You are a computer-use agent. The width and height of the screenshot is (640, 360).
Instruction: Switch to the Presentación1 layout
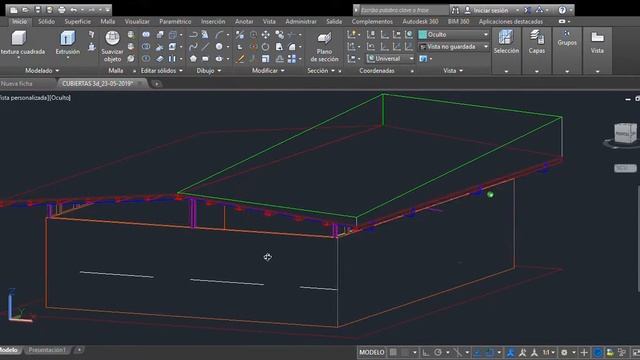point(47,350)
